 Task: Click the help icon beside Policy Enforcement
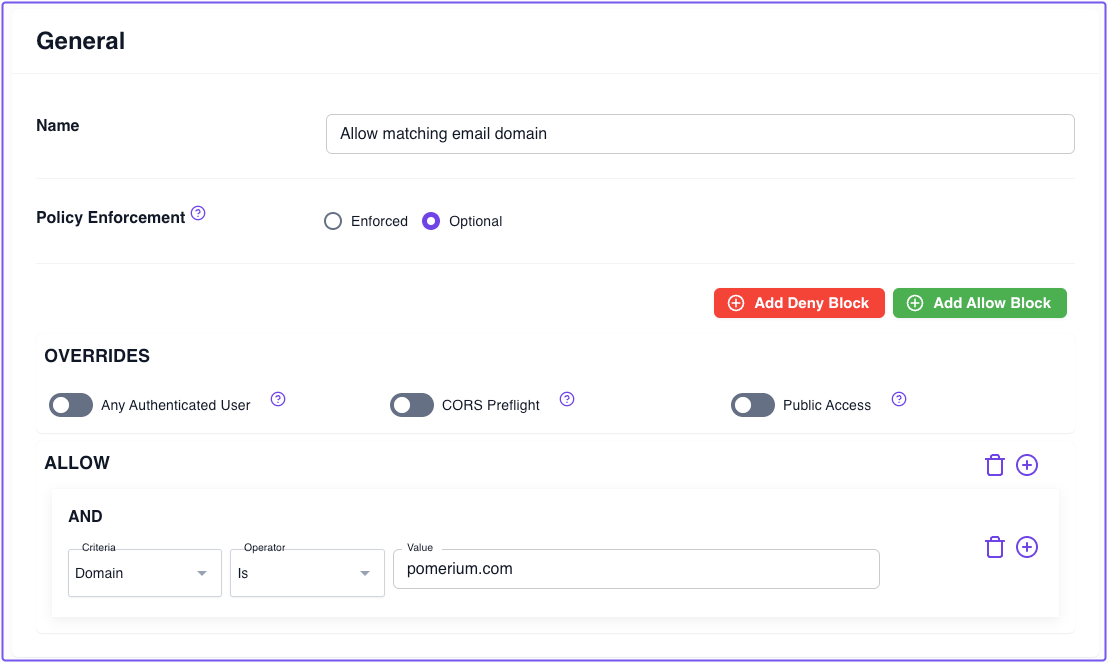[x=198, y=212]
